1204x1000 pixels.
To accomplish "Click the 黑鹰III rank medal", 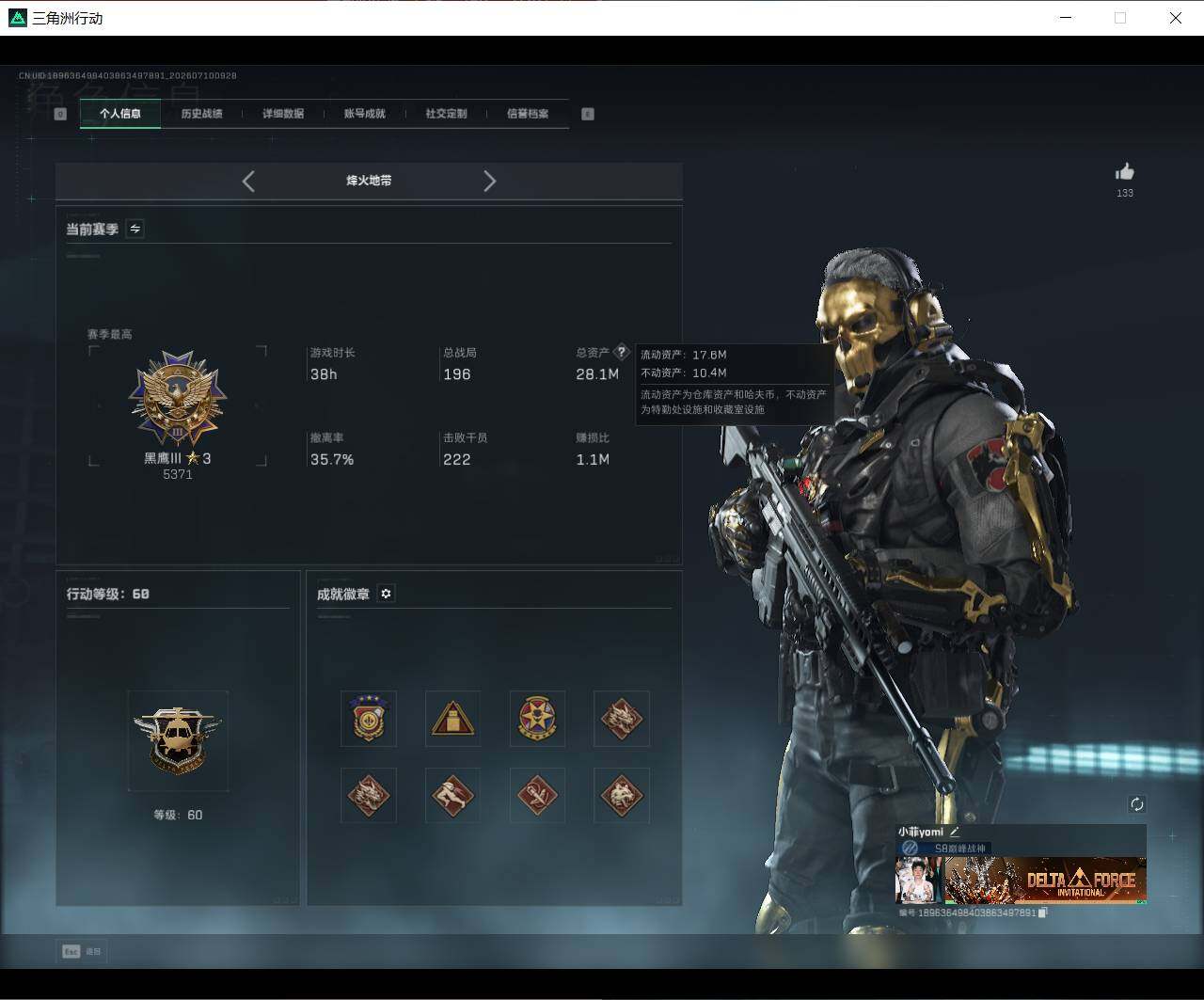I will (x=178, y=399).
